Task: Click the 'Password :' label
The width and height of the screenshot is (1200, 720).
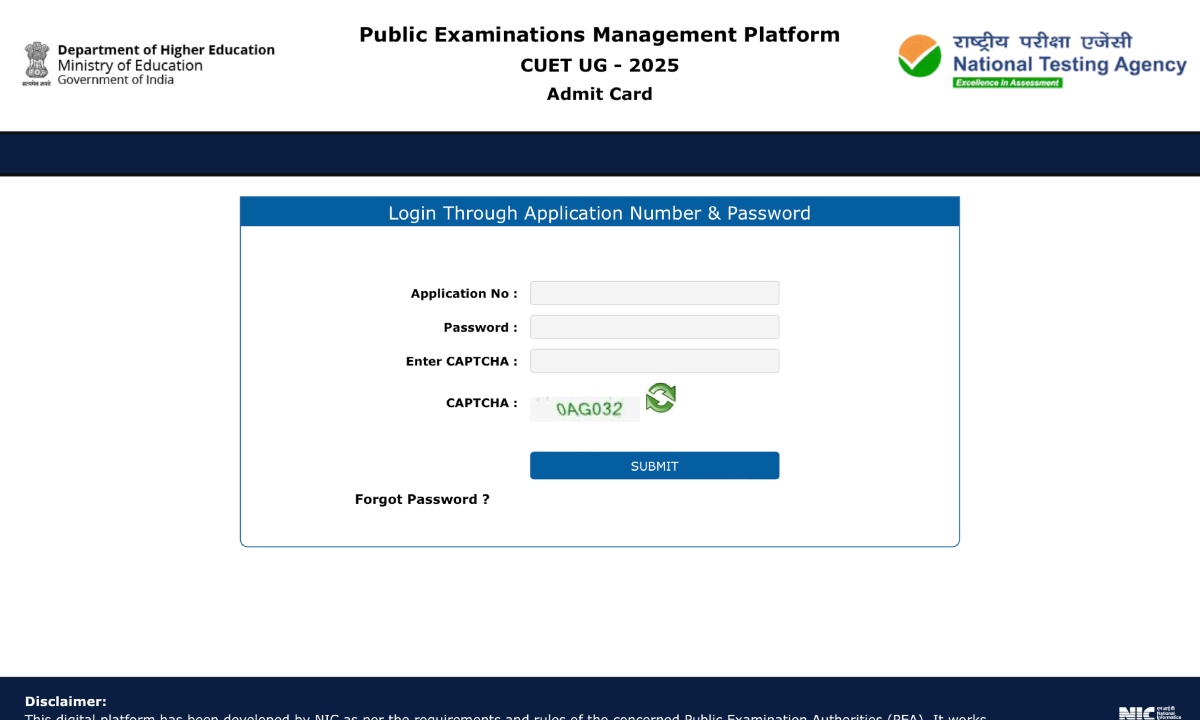Action: 481,327
